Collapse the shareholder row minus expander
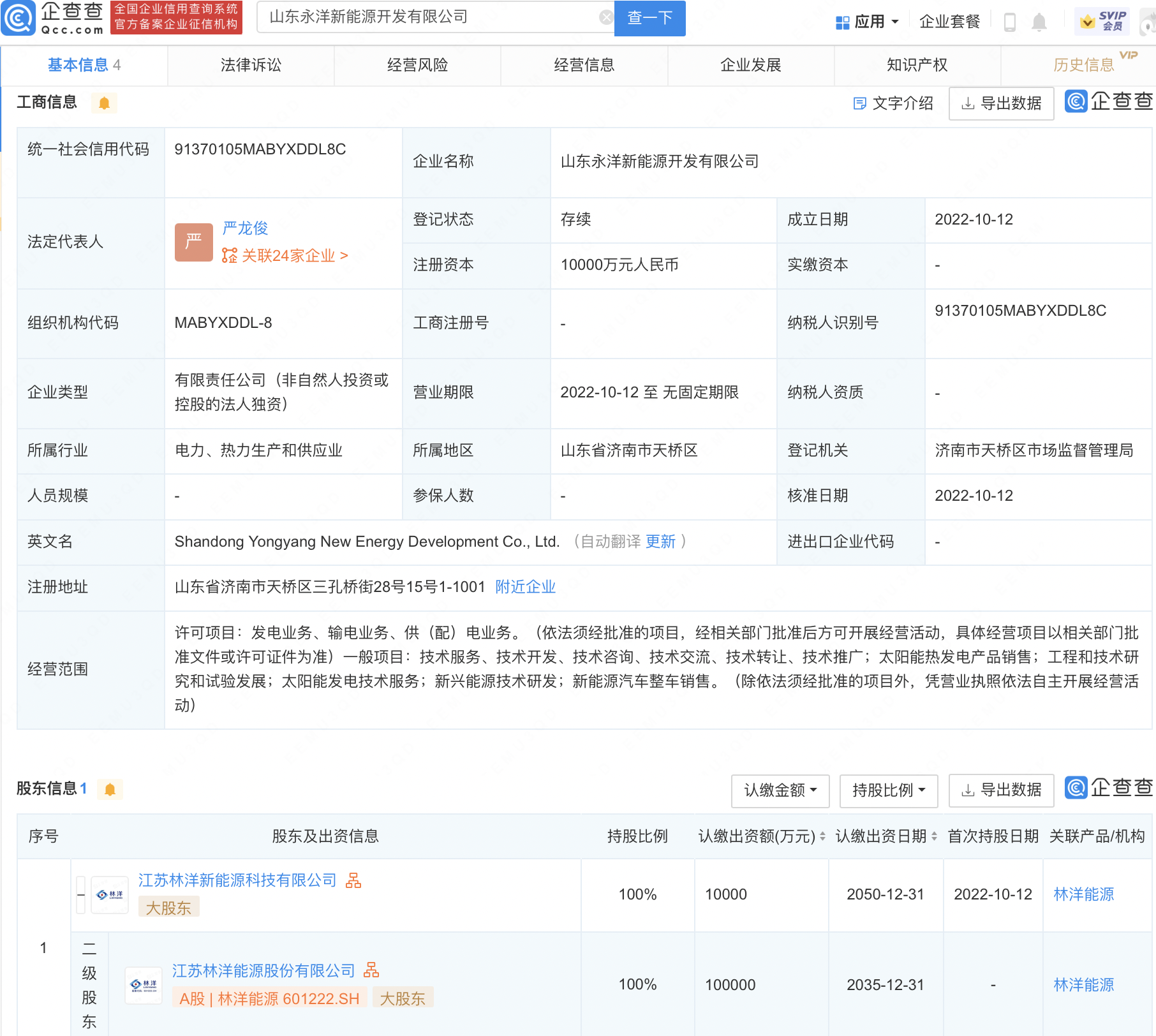Viewport: 1156px width, 1036px height. tap(81, 894)
